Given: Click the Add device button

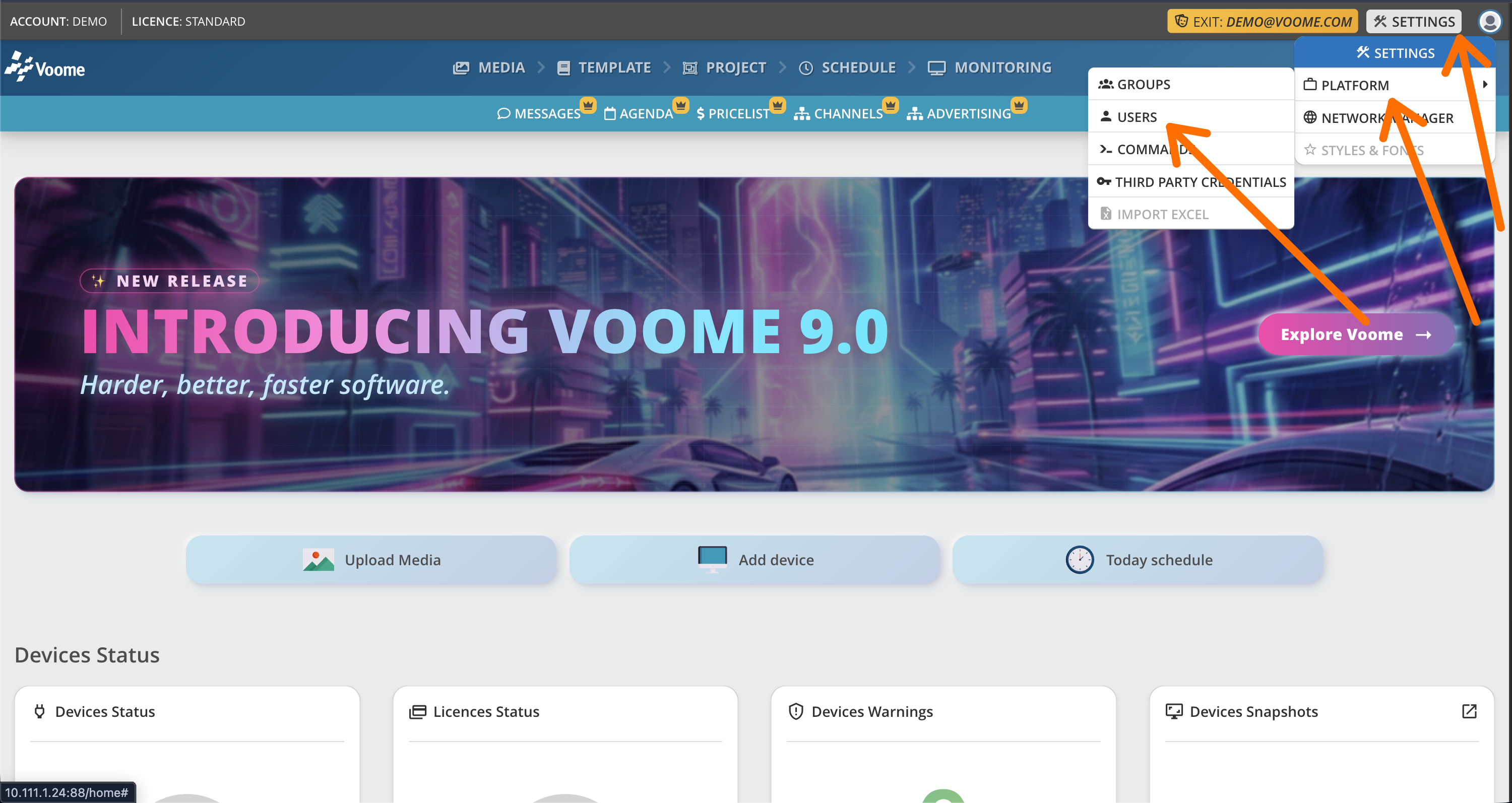Looking at the screenshot, I should 754,560.
